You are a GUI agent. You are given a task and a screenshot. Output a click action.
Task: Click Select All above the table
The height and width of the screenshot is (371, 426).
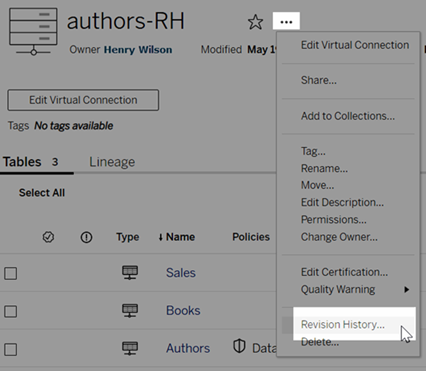click(x=42, y=193)
